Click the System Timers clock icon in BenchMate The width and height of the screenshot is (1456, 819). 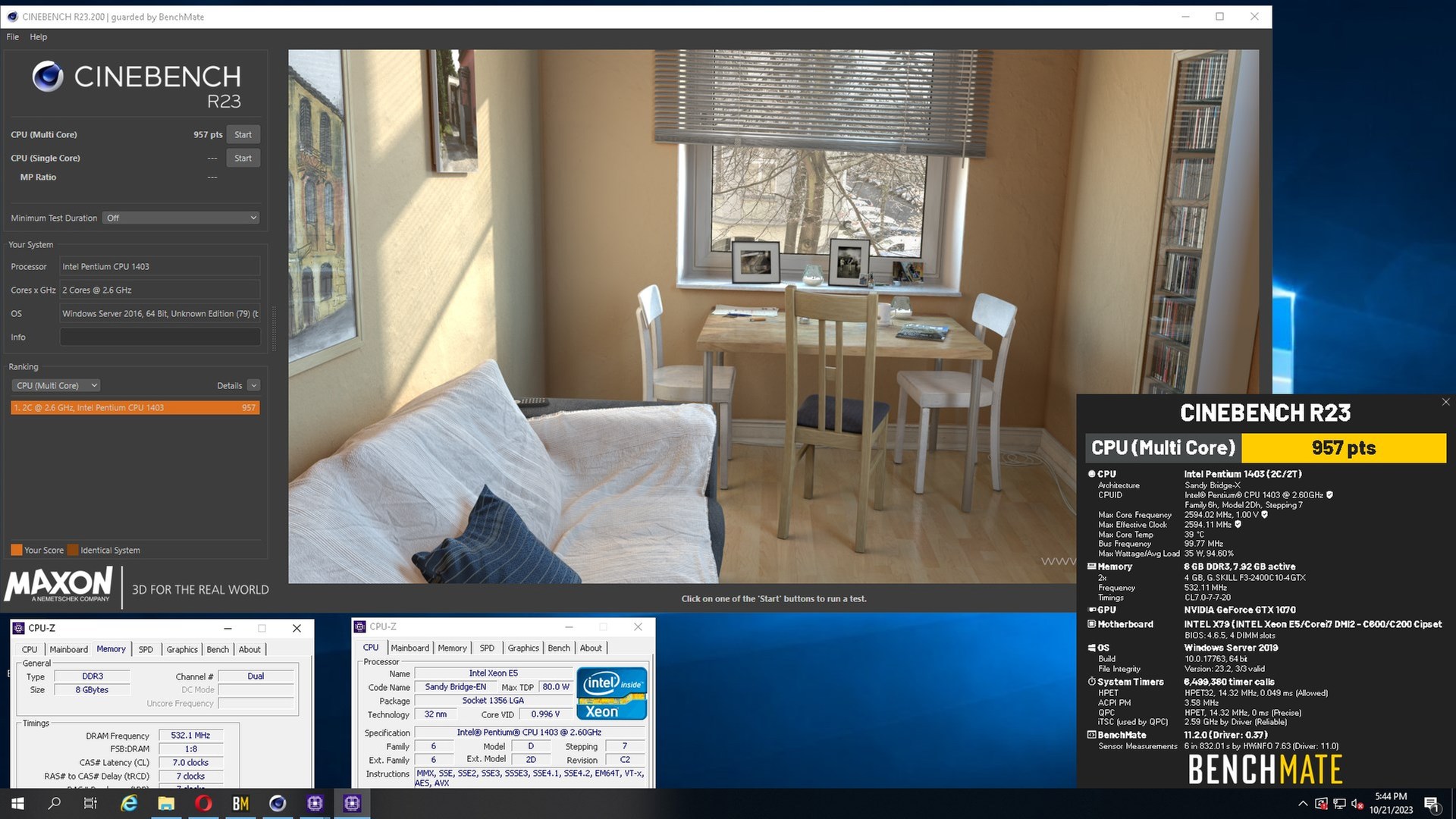tap(1092, 682)
